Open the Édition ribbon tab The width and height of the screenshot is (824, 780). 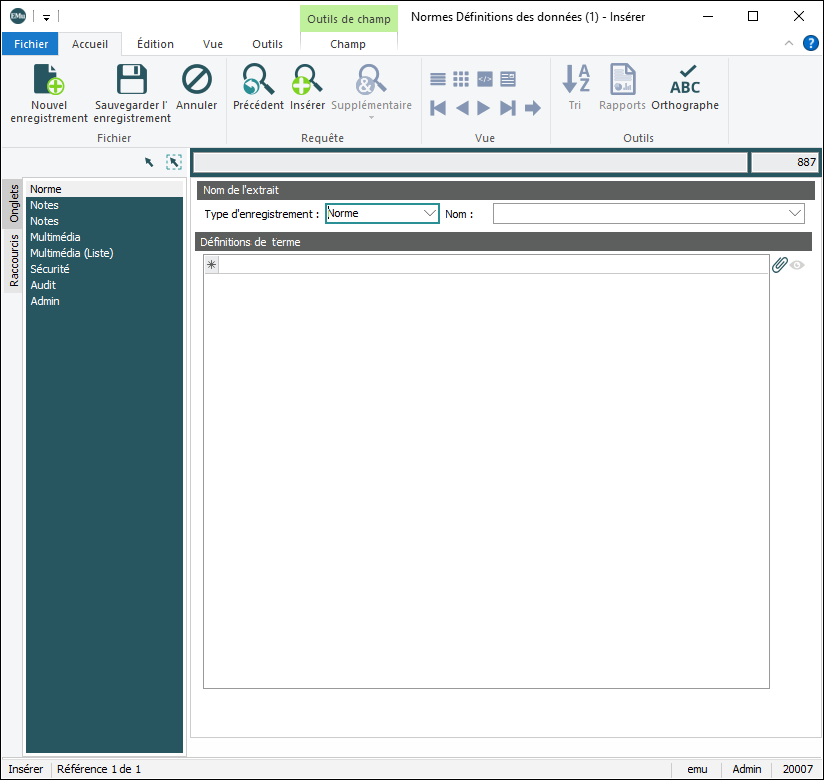coord(155,44)
